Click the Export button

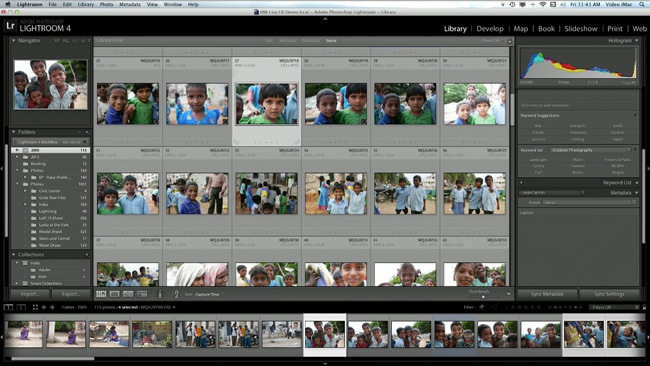70,294
